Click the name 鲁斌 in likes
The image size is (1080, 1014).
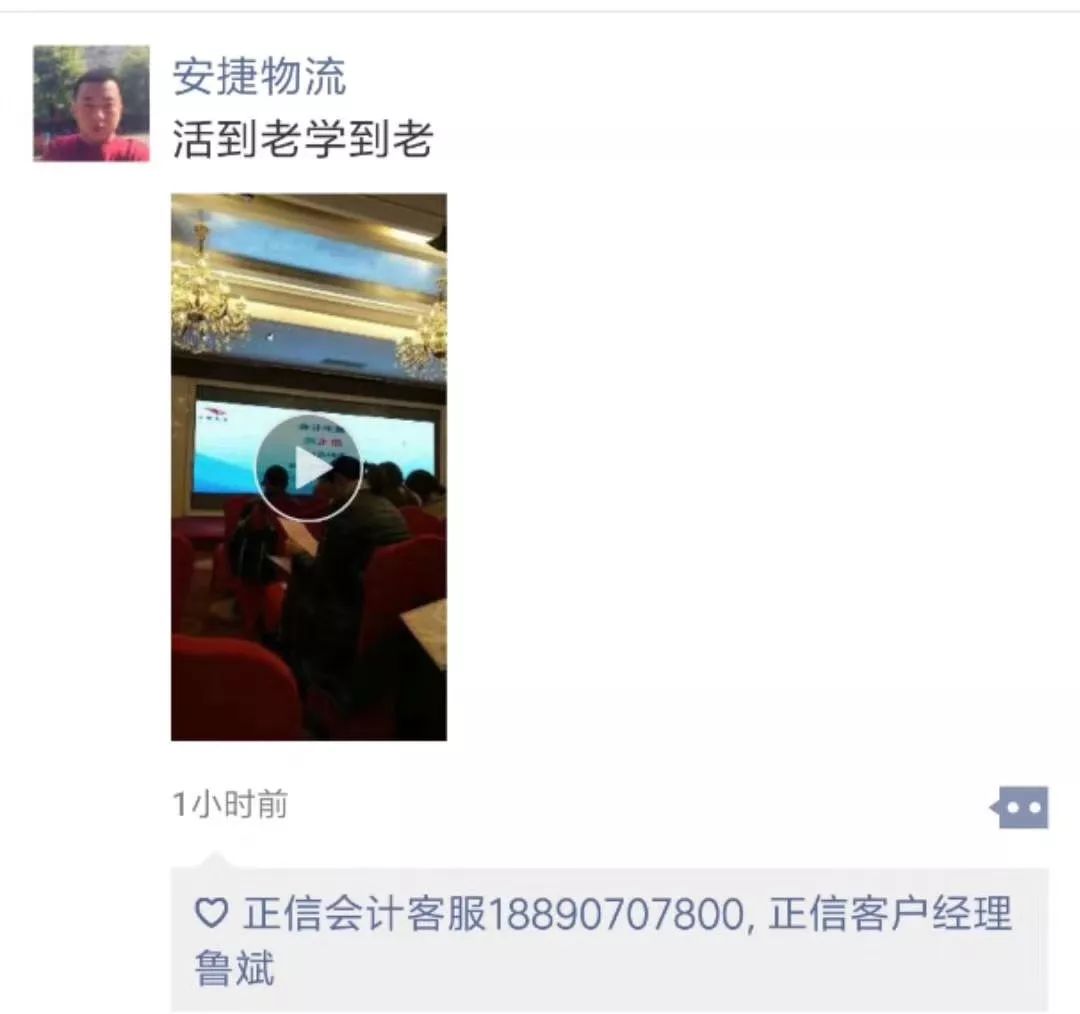(x=234, y=968)
